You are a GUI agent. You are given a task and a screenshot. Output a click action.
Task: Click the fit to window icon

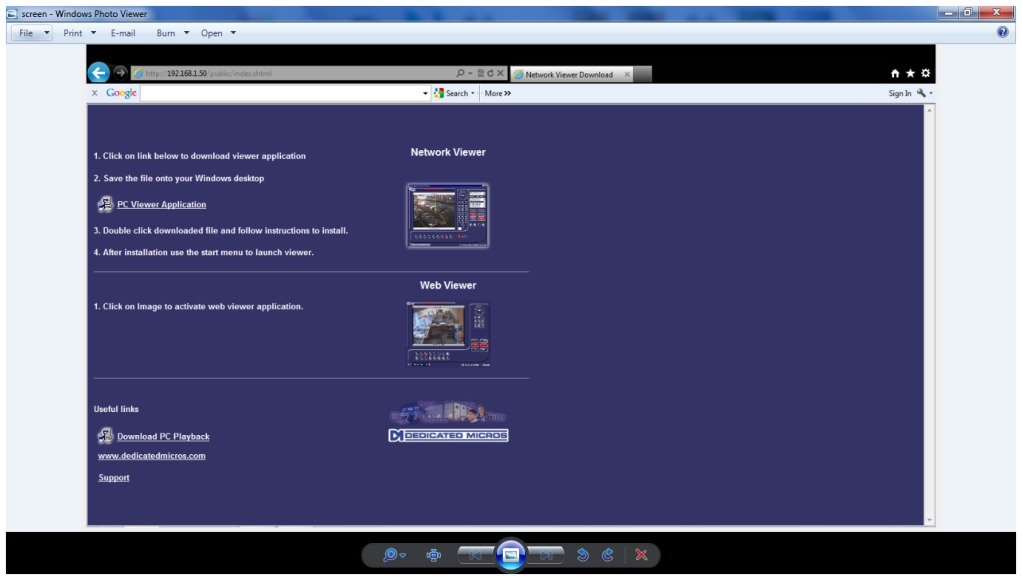(434, 555)
